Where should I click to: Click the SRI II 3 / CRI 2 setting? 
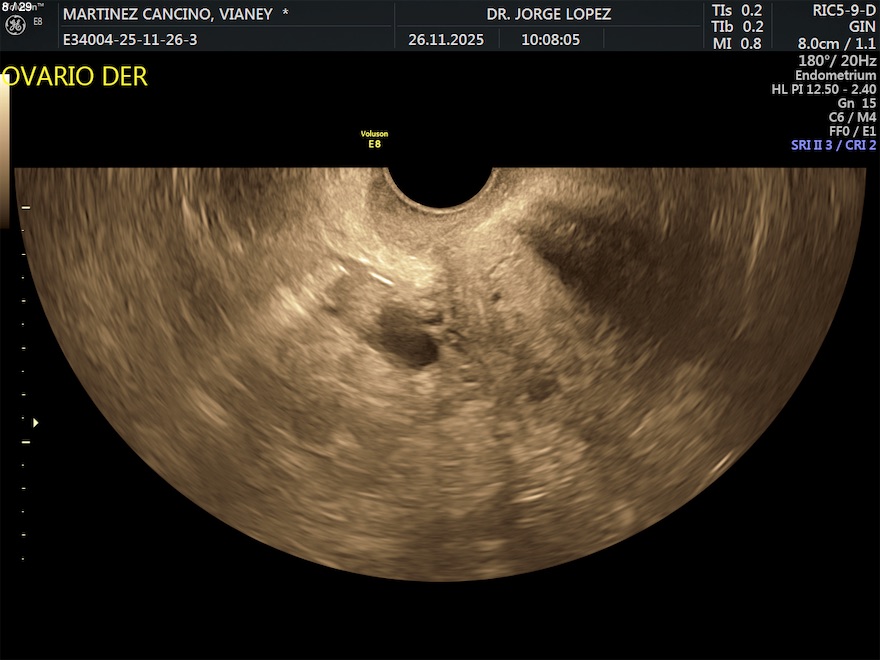pyautogui.click(x=833, y=145)
